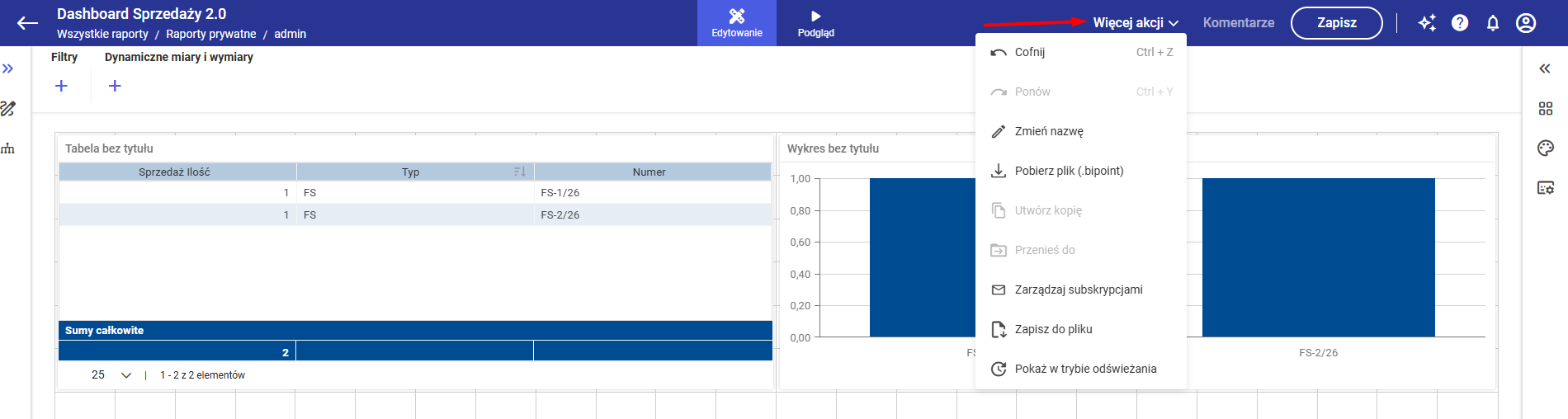
Task: Collapse the right sidebar panel
Action: pos(1545,68)
